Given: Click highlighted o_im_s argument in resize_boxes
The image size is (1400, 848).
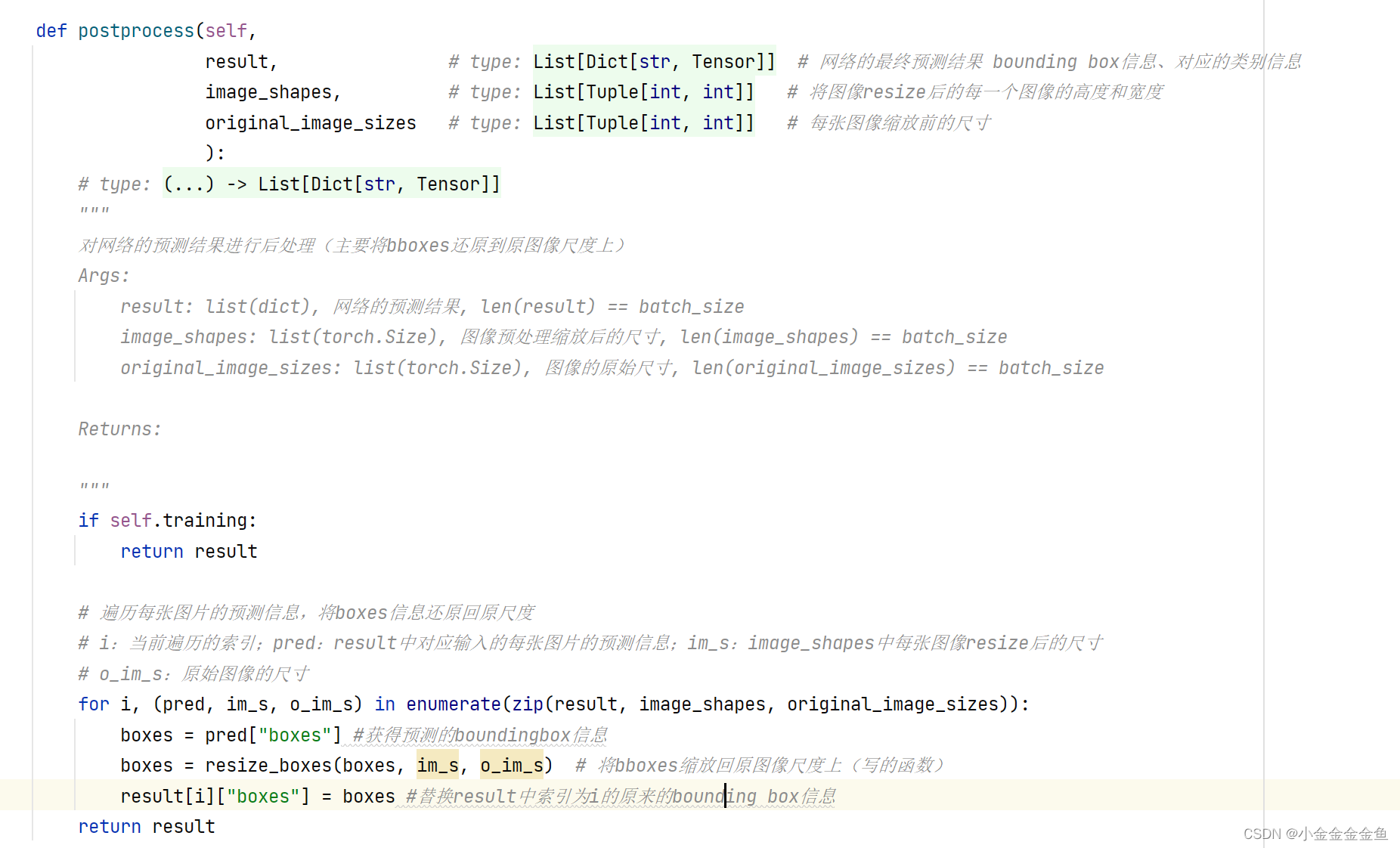Looking at the screenshot, I should [x=512, y=766].
